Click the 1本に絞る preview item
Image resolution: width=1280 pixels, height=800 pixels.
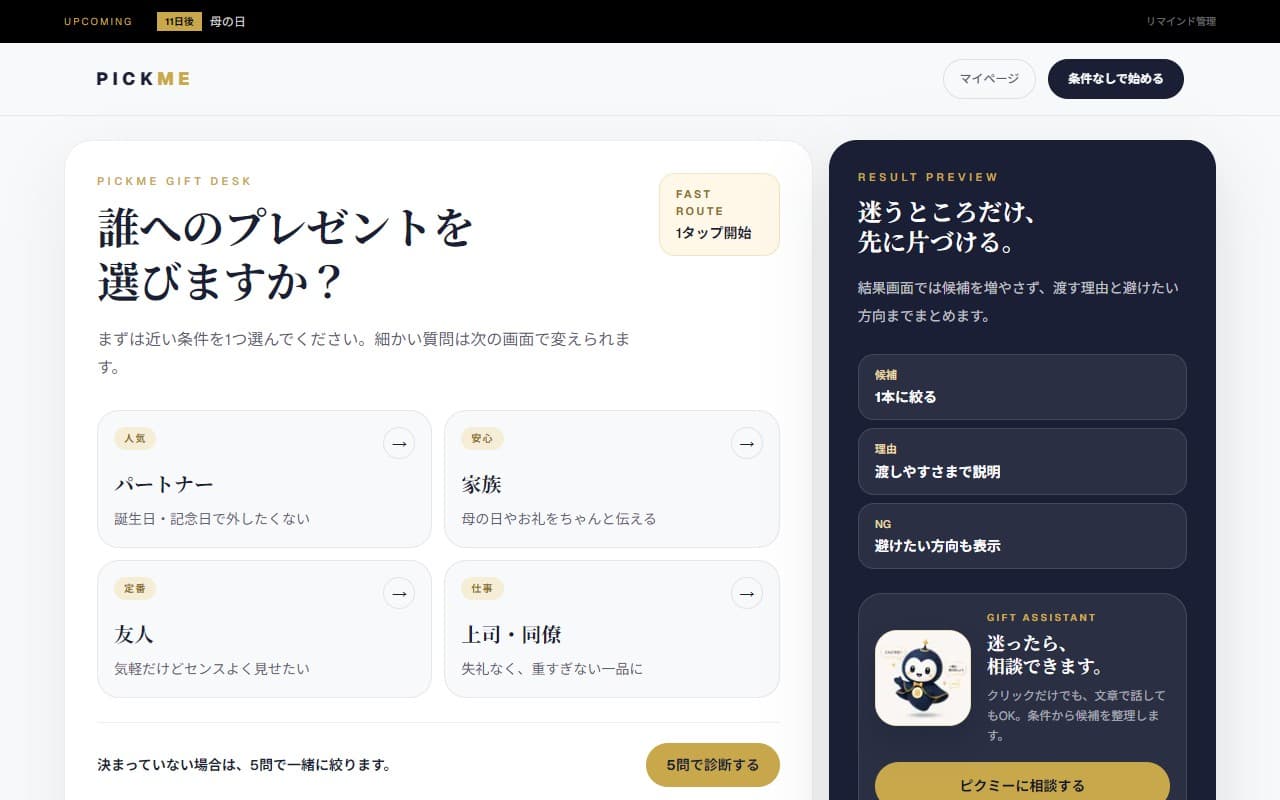point(1022,387)
